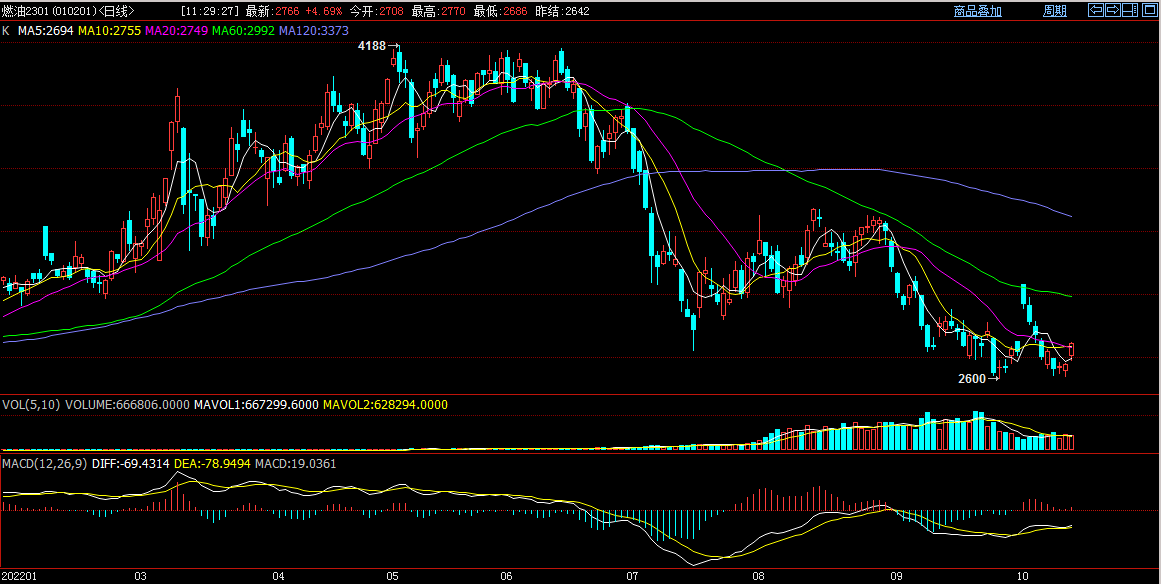The width and height of the screenshot is (1161, 584).
Task: Select the MA20:2749 indicator label
Action: pyautogui.click(x=177, y=31)
